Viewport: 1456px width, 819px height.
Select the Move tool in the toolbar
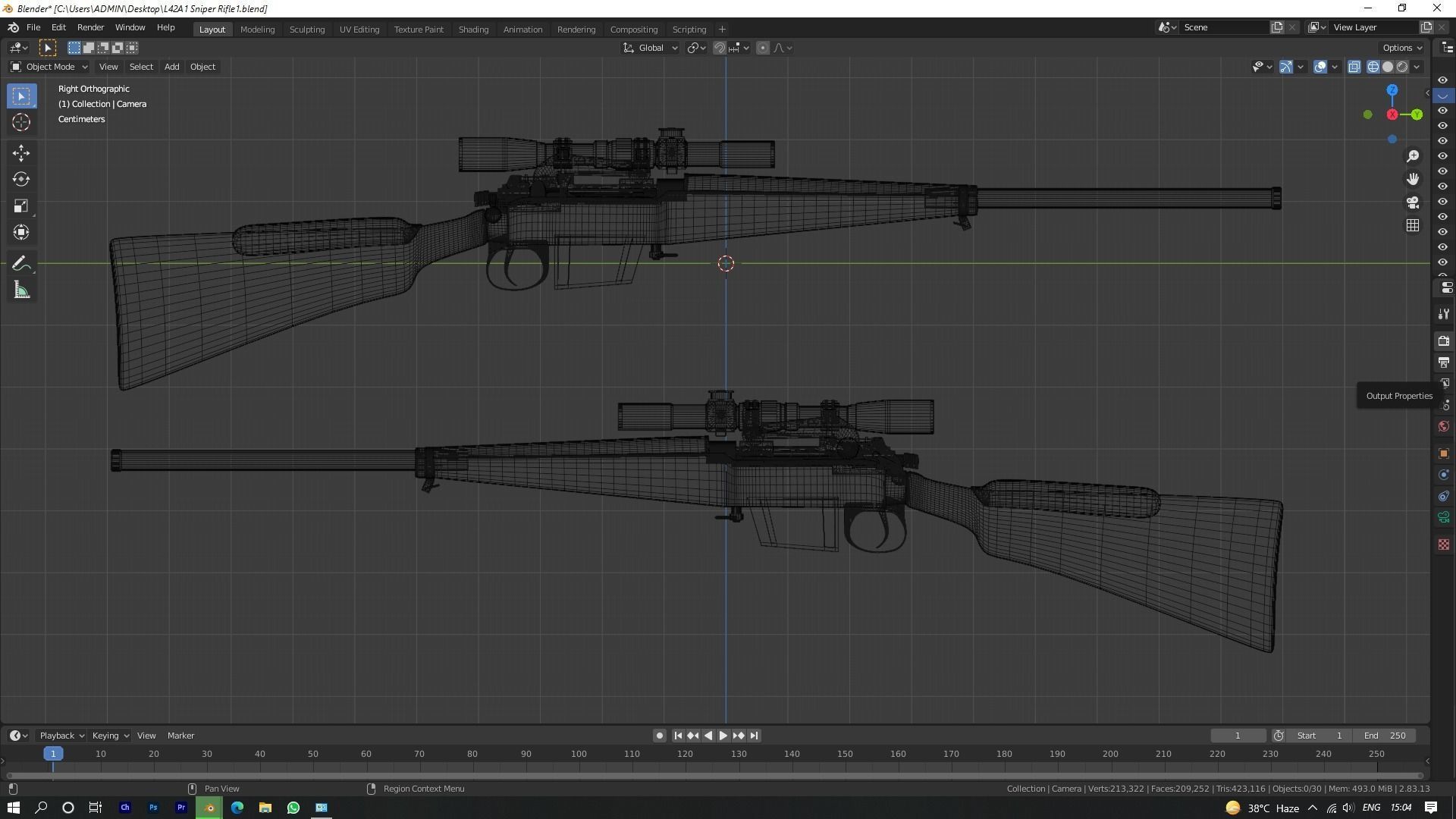(21, 152)
